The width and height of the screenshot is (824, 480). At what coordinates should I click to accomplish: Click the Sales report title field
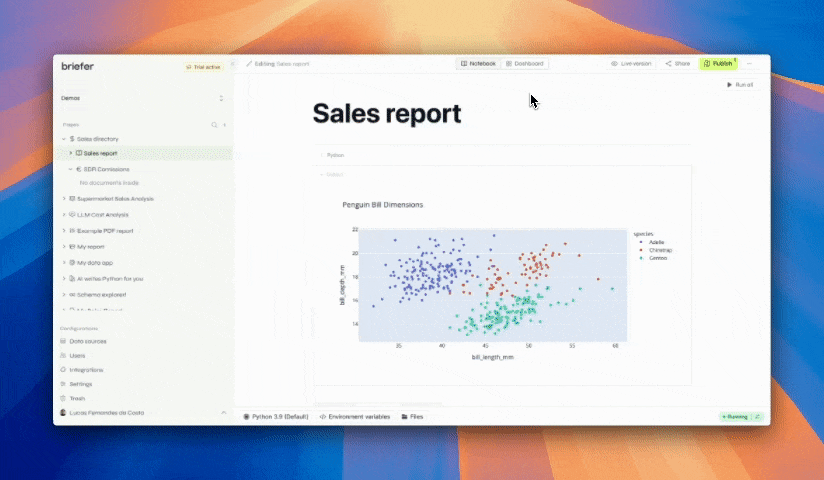click(x=387, y=114)
